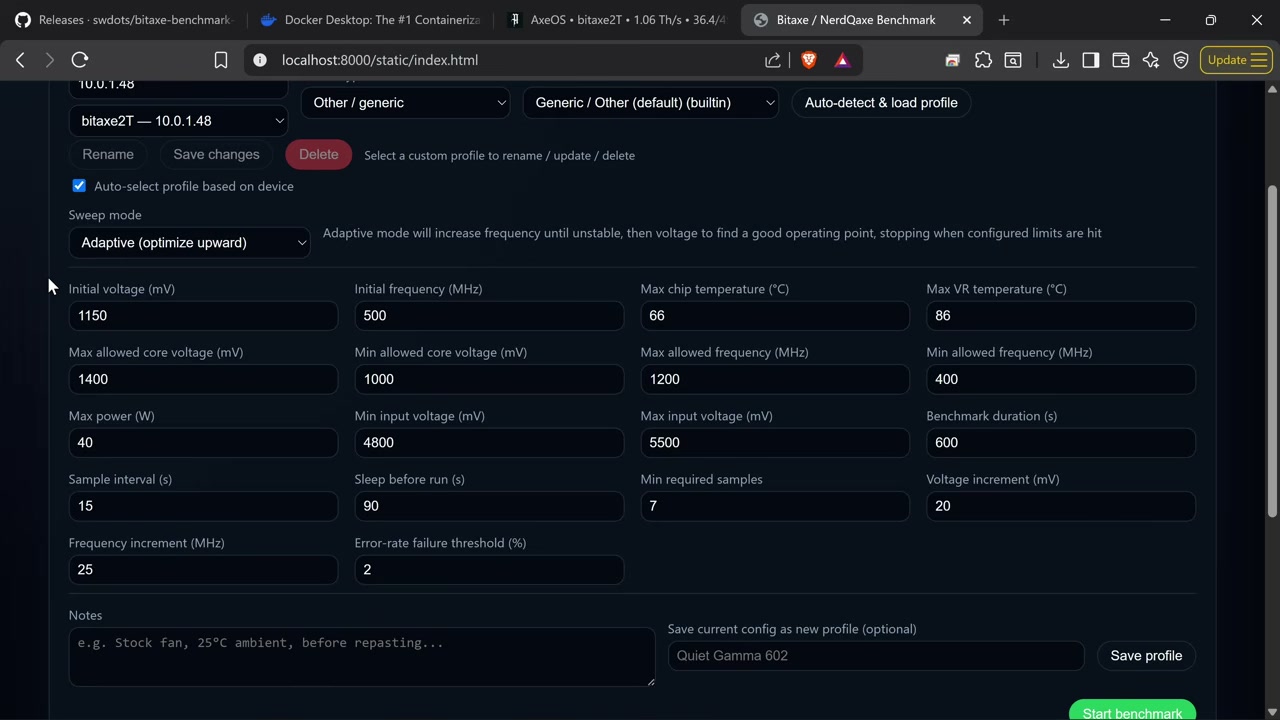Screen dimensions: 1280x720
Task: Click the red extension icon left of puzzle
Action: [952, 60]
